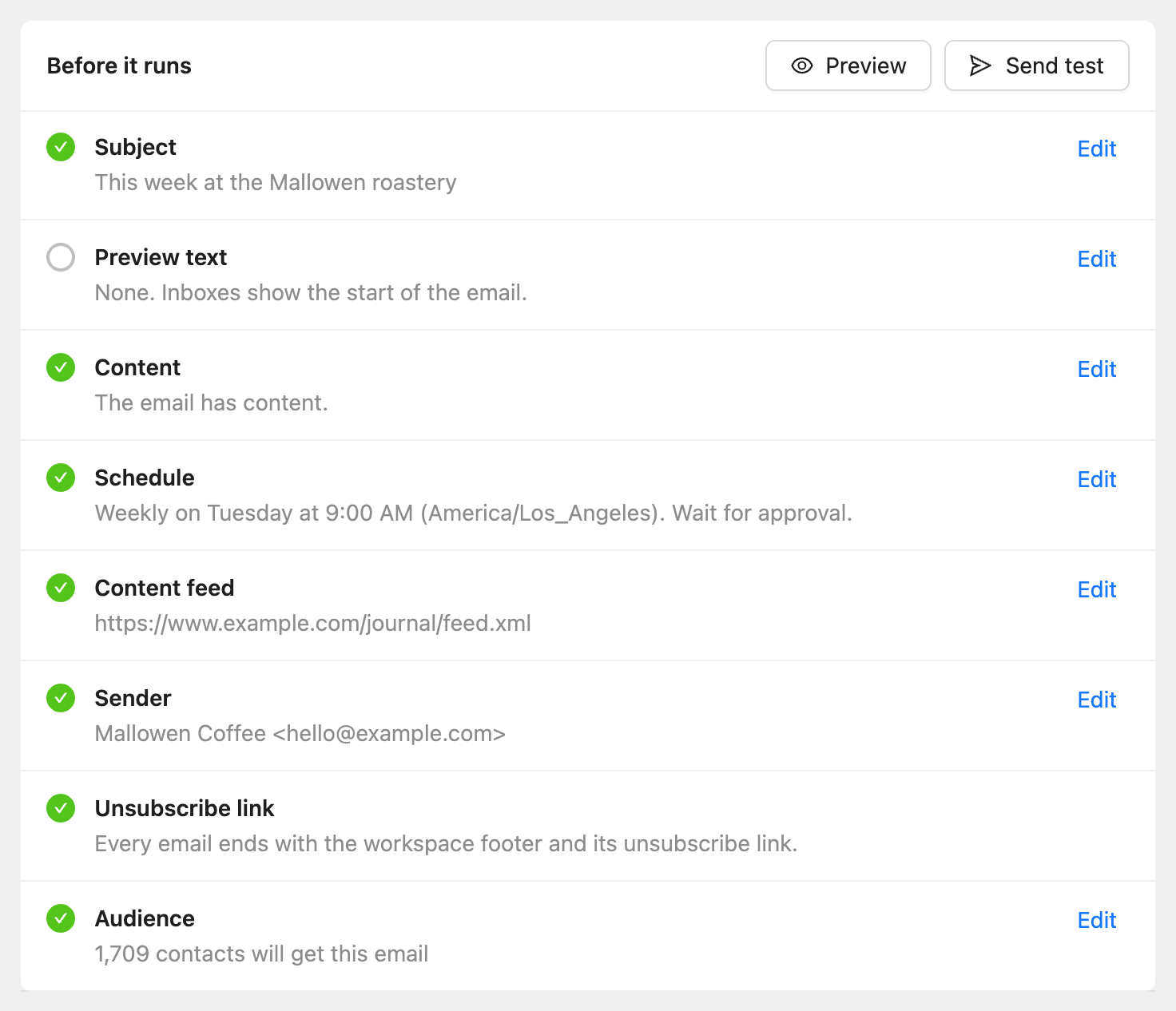
Task: Click the 'Unsubscribe link' row title
Action: tap(185, 808)
